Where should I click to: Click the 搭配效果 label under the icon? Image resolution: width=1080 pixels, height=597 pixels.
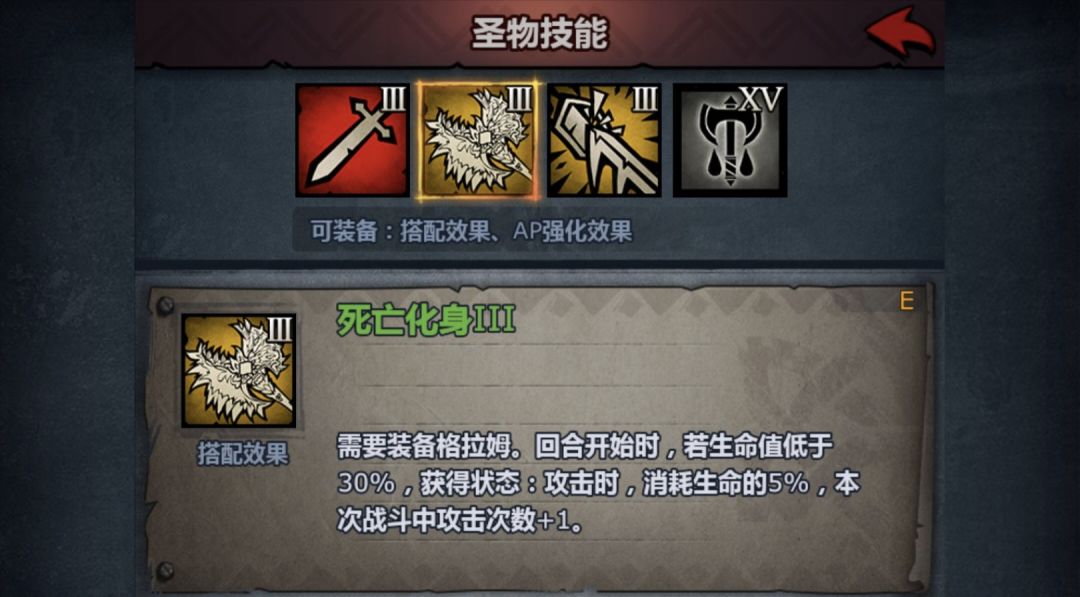242,454
